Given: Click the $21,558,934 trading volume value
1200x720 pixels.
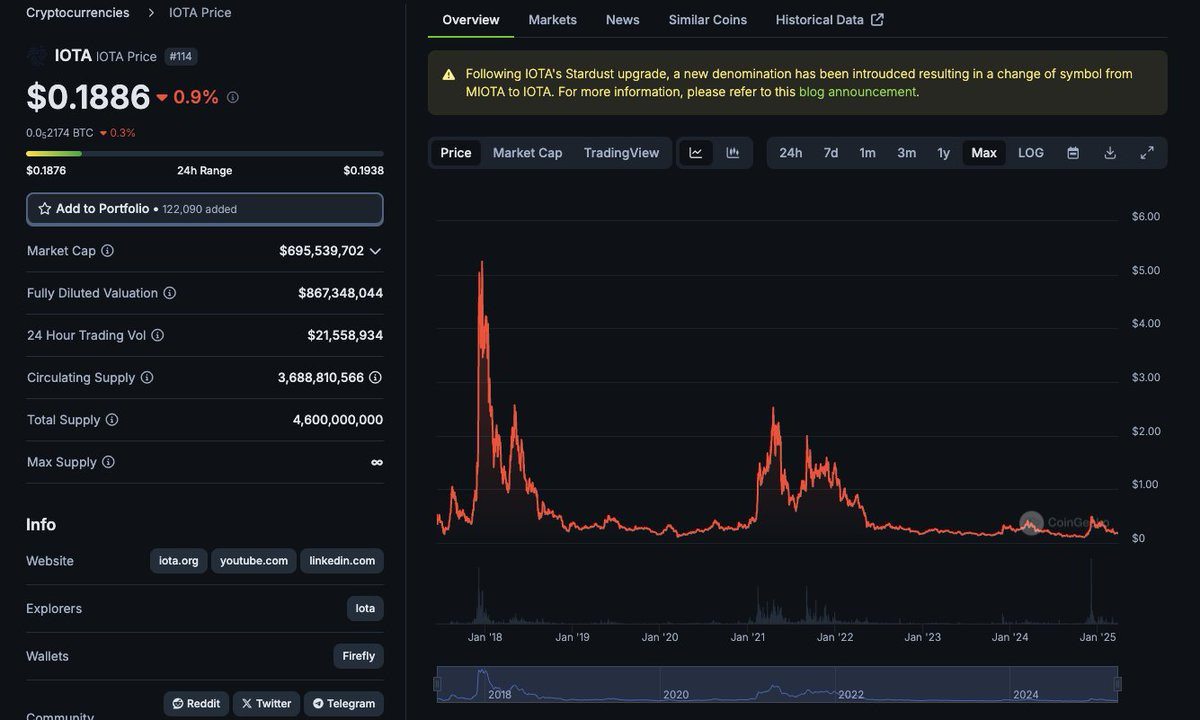Looking at the screenshot, I should 345,335.
